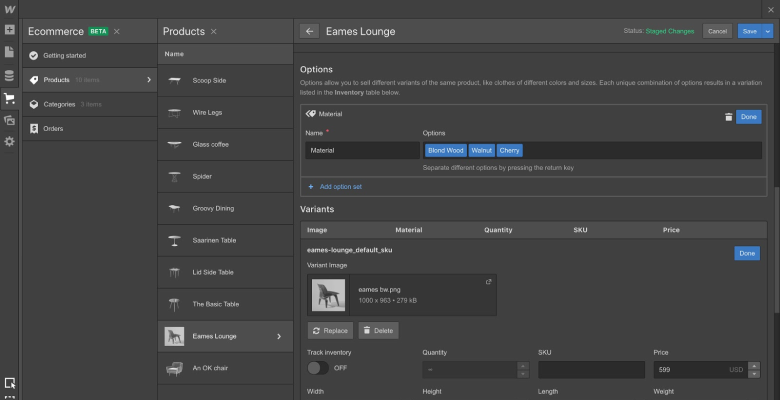Image resolution: width=780 pixels, height=400 pixels.
Task: Open variant image external link icon
Action: 488,282
